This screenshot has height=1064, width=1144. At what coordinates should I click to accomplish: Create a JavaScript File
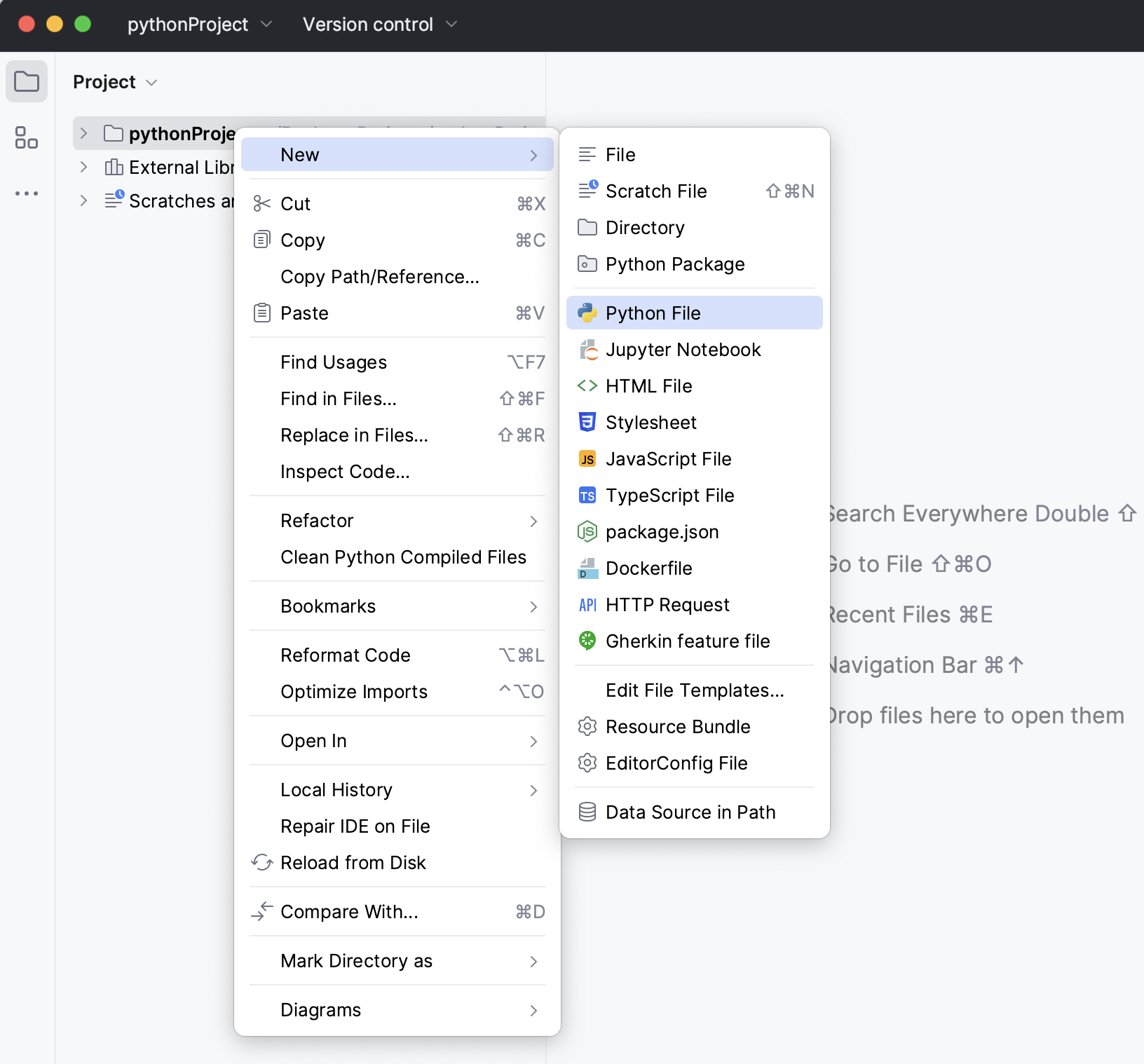point(667,458)
